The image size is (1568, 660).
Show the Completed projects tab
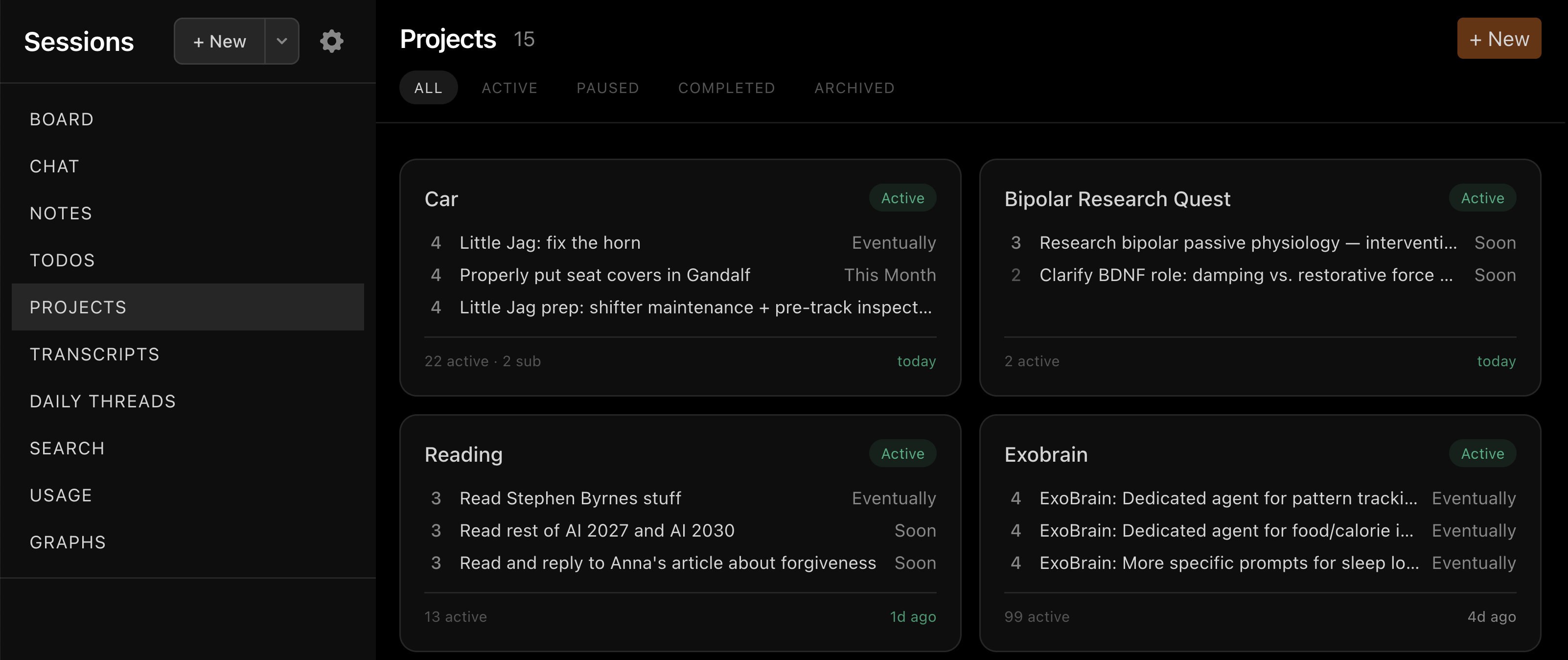[x=726, y=88]
